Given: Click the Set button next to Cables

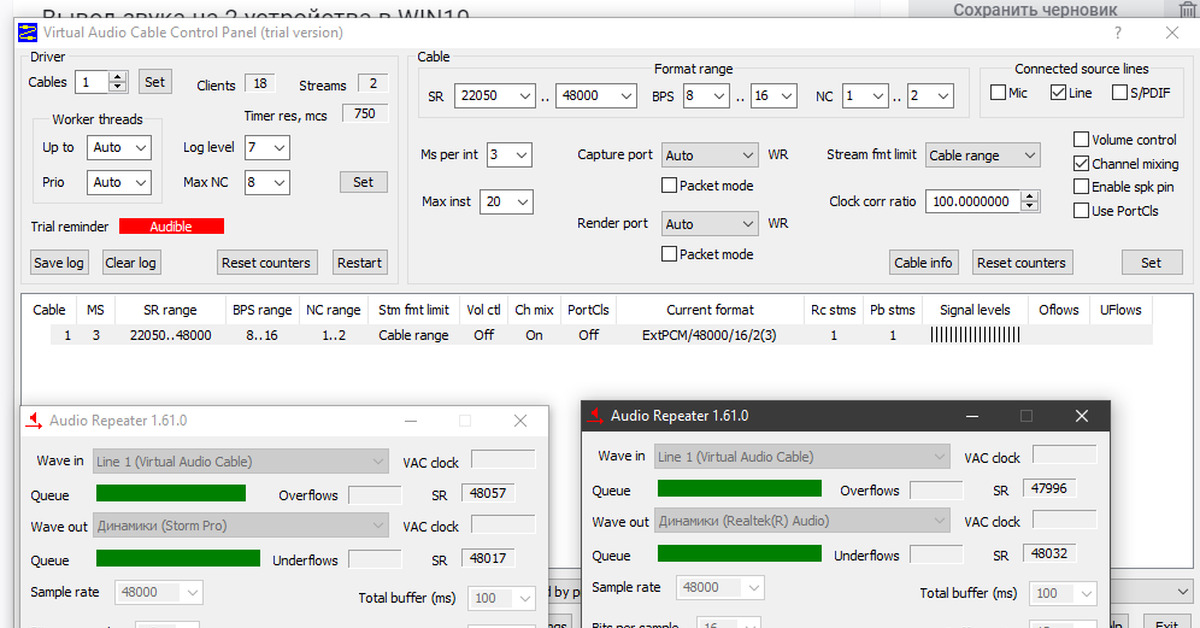Looking at the screenshot, I should [x=155, y=82].
